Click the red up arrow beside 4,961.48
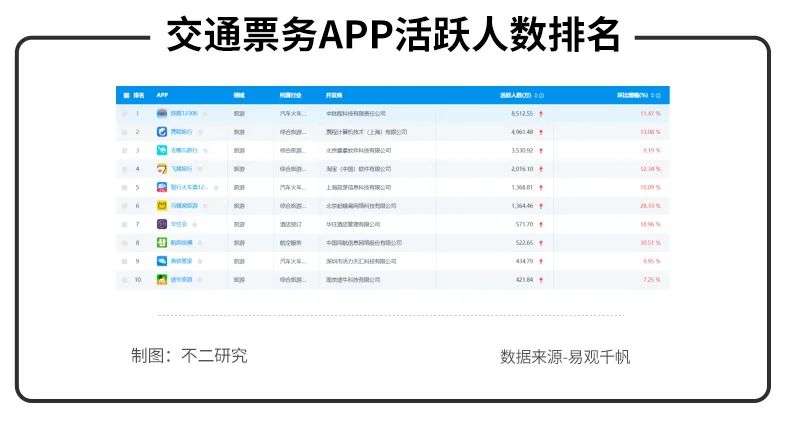Viewport: 786px width, 422px height. pyautogui.click(x=541, y=132)
